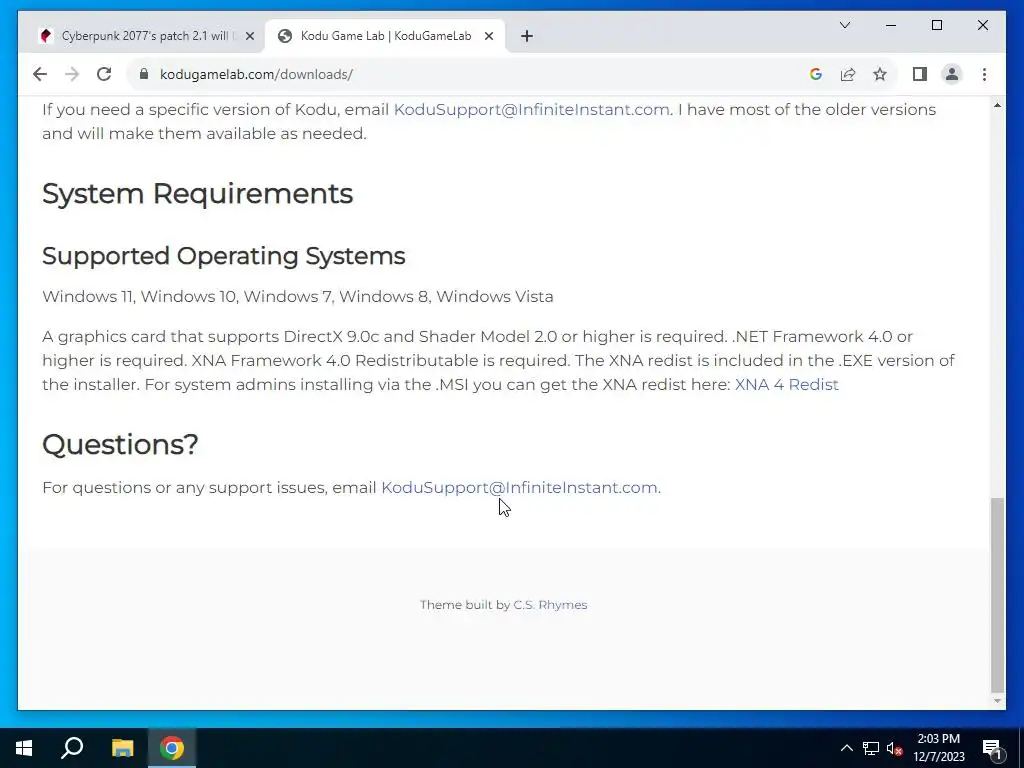The image size is (1024, 768).
Task: Bookmark this page with the star icon
Action: pos(880,74)
